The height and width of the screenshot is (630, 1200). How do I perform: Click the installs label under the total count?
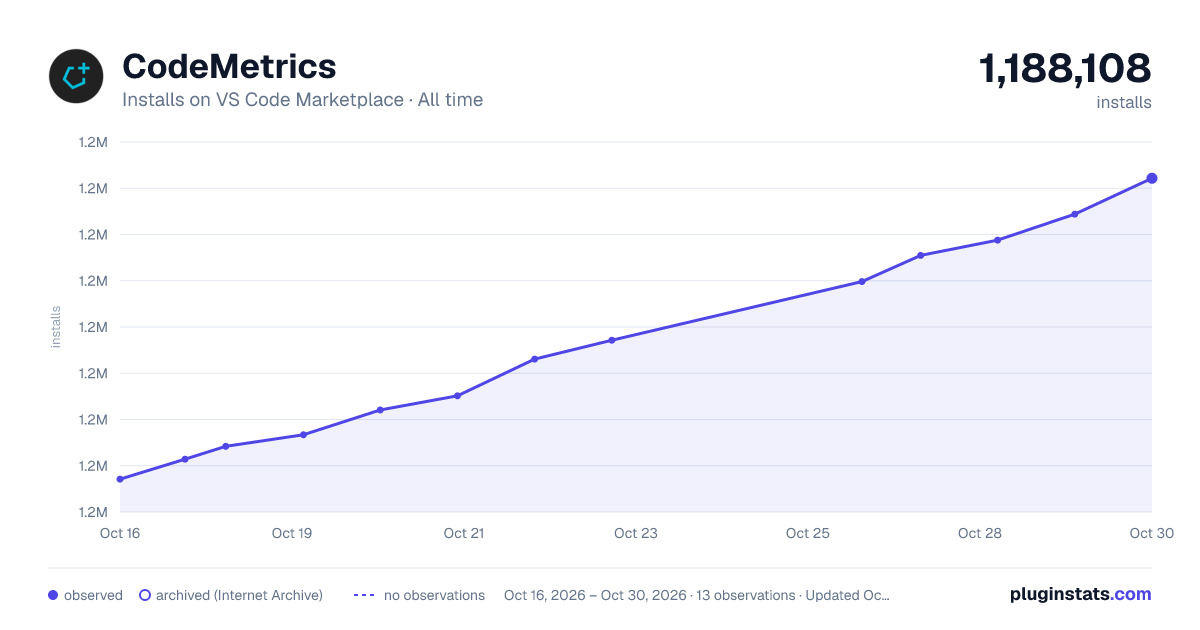(1124, 103)
